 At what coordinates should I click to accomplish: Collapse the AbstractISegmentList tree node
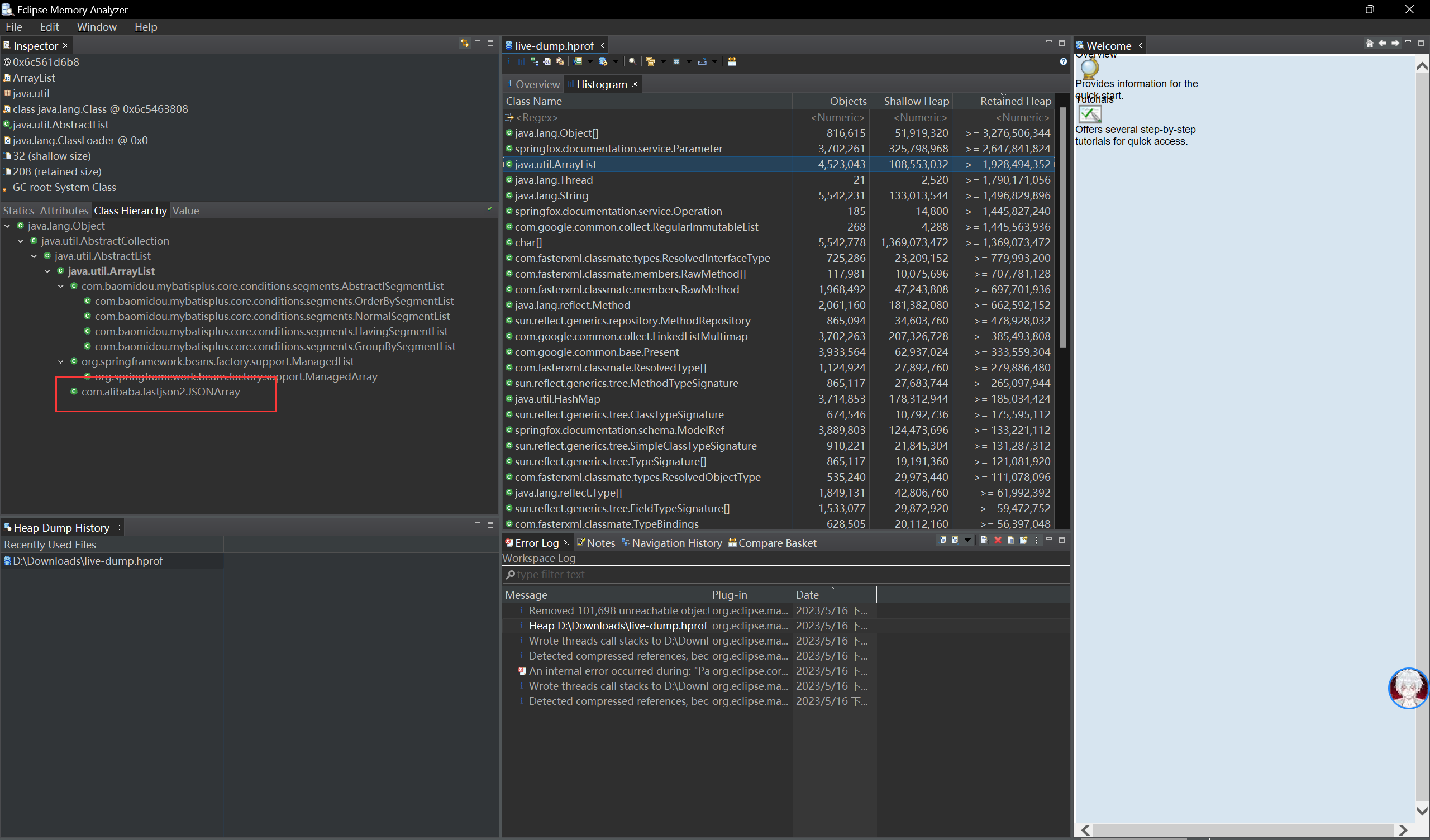click(x=61, y=286)
